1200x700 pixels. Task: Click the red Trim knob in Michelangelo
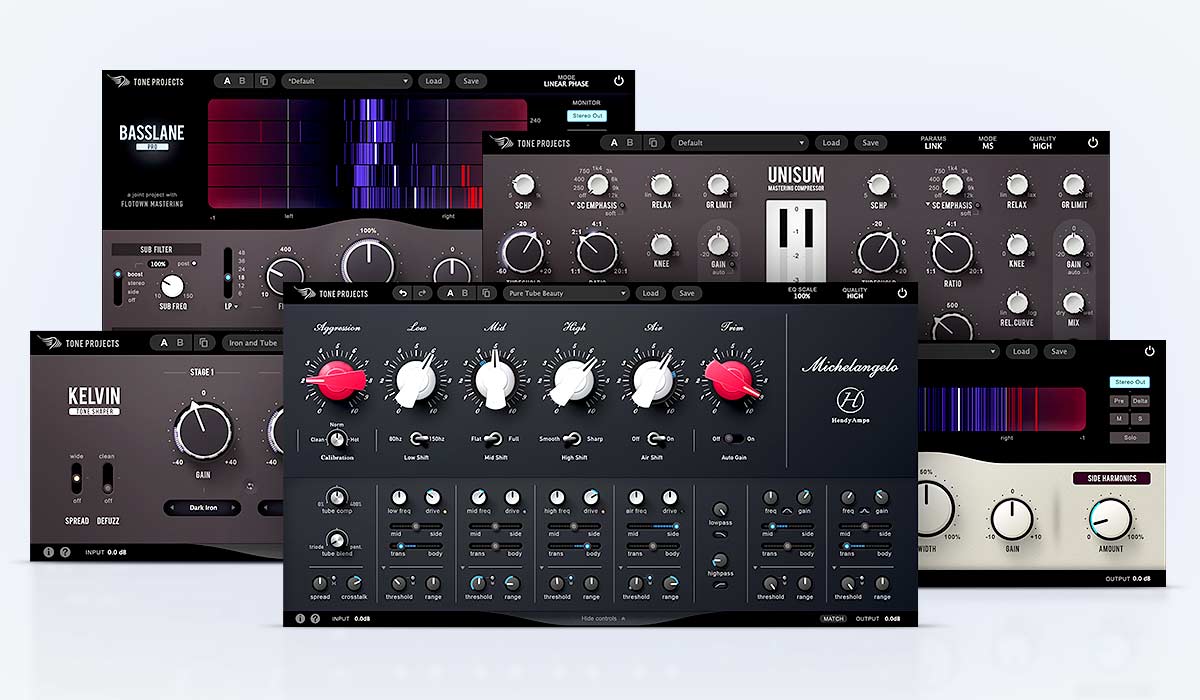(x=731, y=379)
